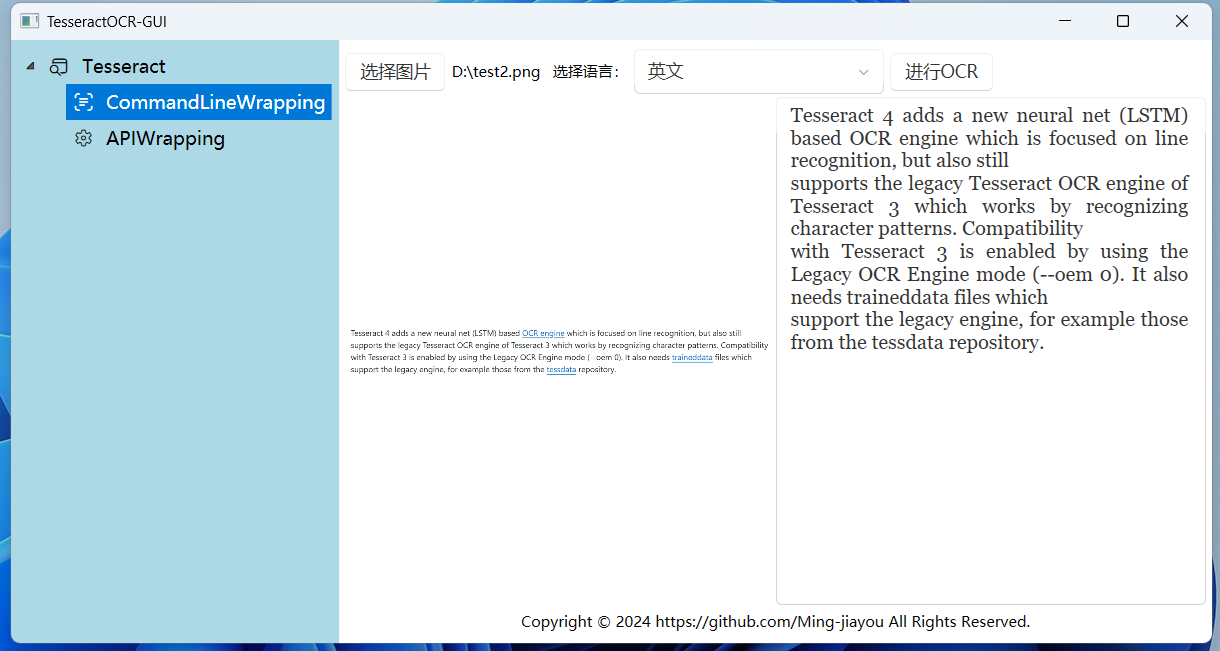Minimize the TesseractOCR-GUI window

[1064, 20]
